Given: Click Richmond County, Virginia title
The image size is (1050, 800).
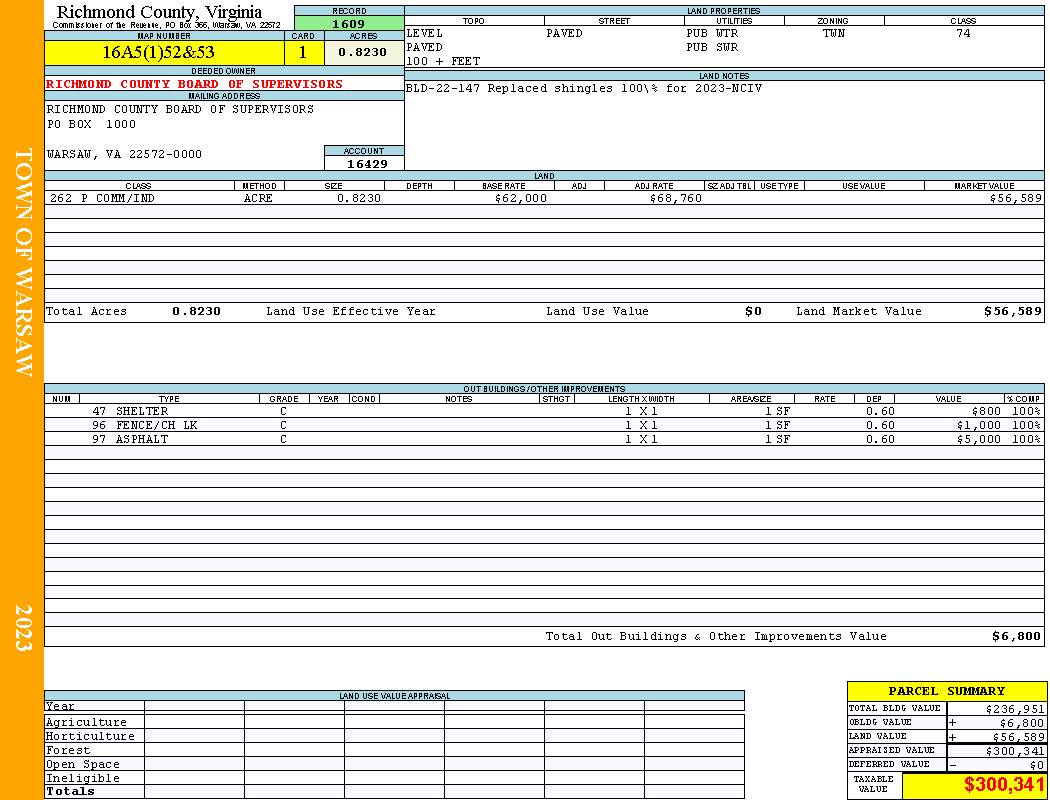Looking at the screenshot, I should [159, 12].
